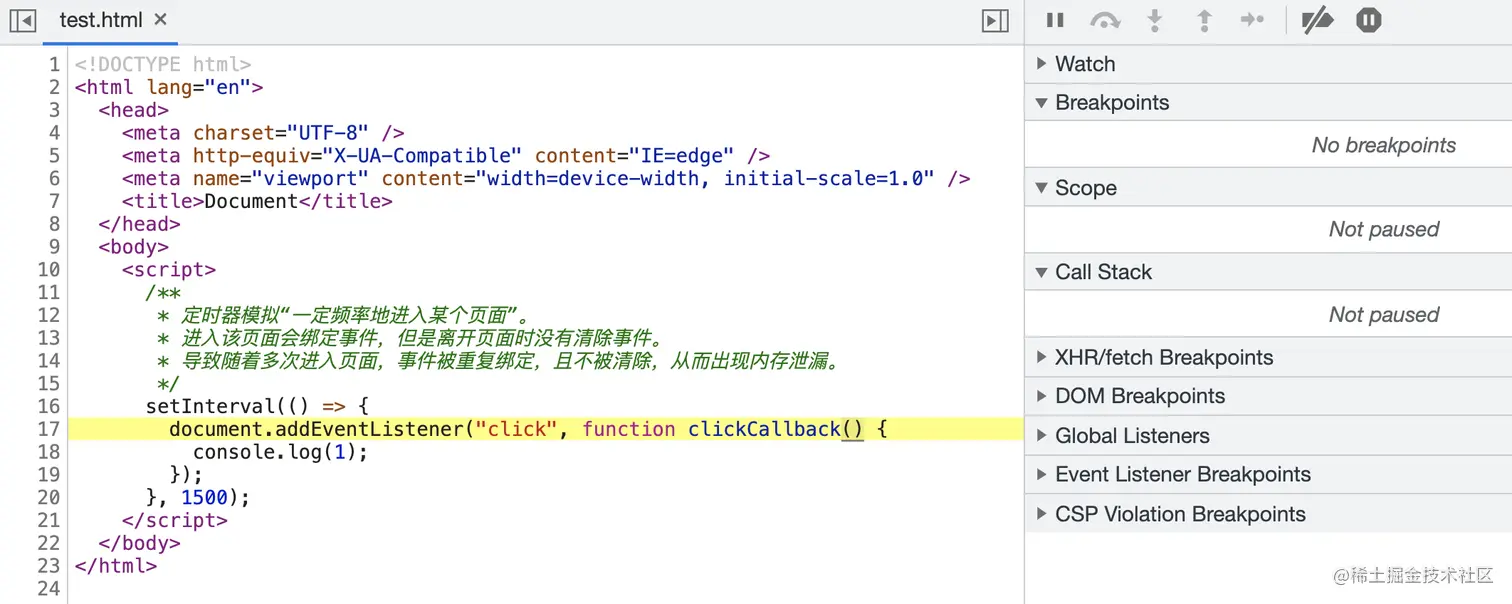This screenshot has height=604, width=1512.
Task: Deactivate all breakpoints
Action: tap(1317, 20)
